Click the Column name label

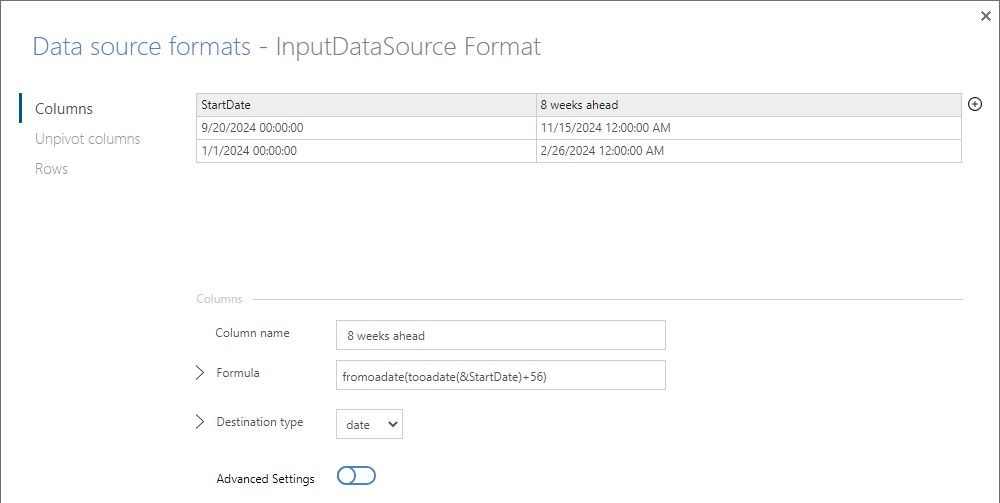coord(252,333)
